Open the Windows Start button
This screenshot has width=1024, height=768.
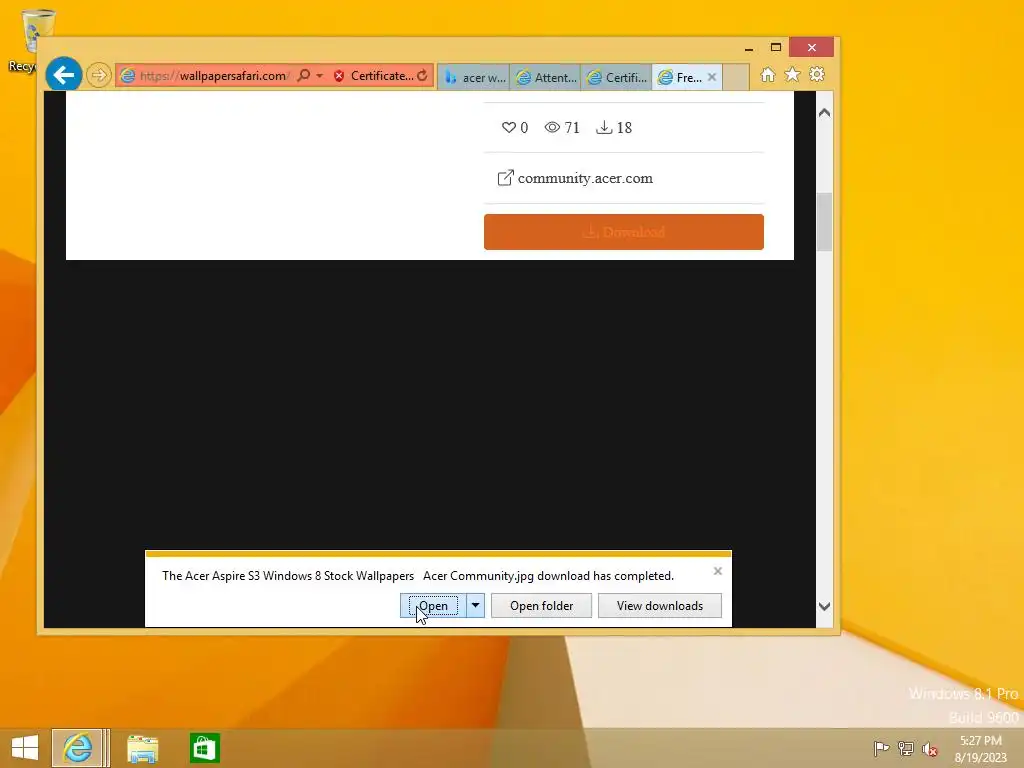tap(25, 748)
